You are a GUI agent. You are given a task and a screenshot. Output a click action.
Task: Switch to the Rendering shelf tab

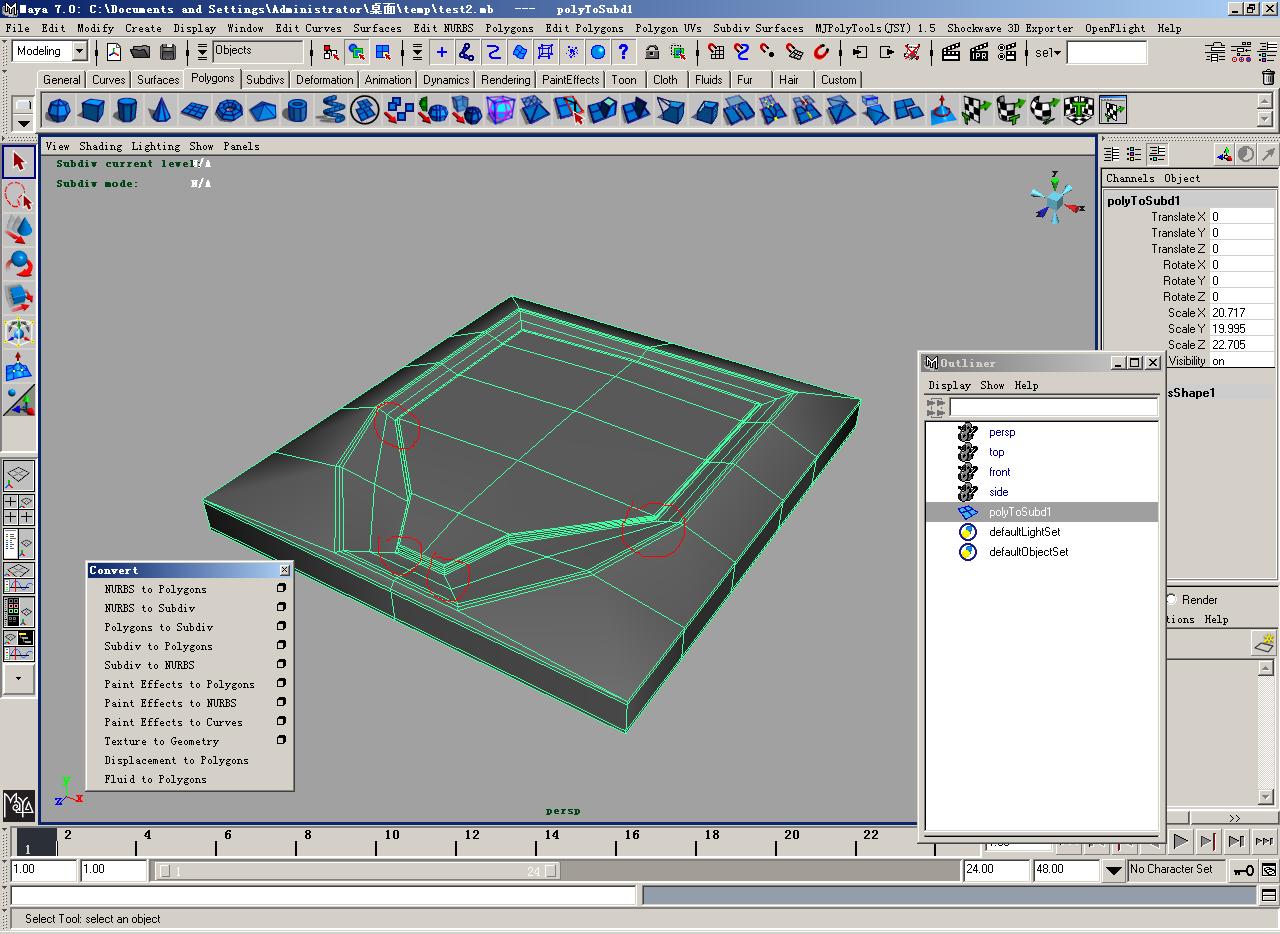click(x=505, y=80)
